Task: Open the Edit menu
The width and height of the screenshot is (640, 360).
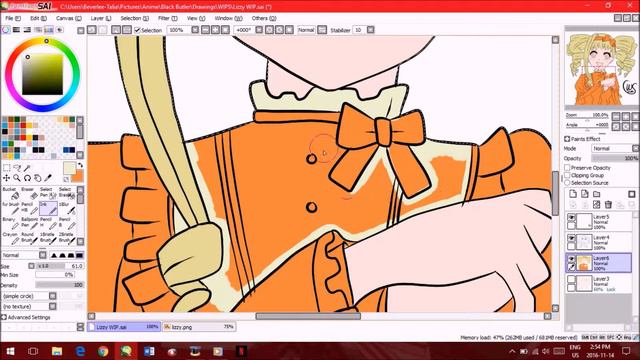Action: (x=38, y=18)
